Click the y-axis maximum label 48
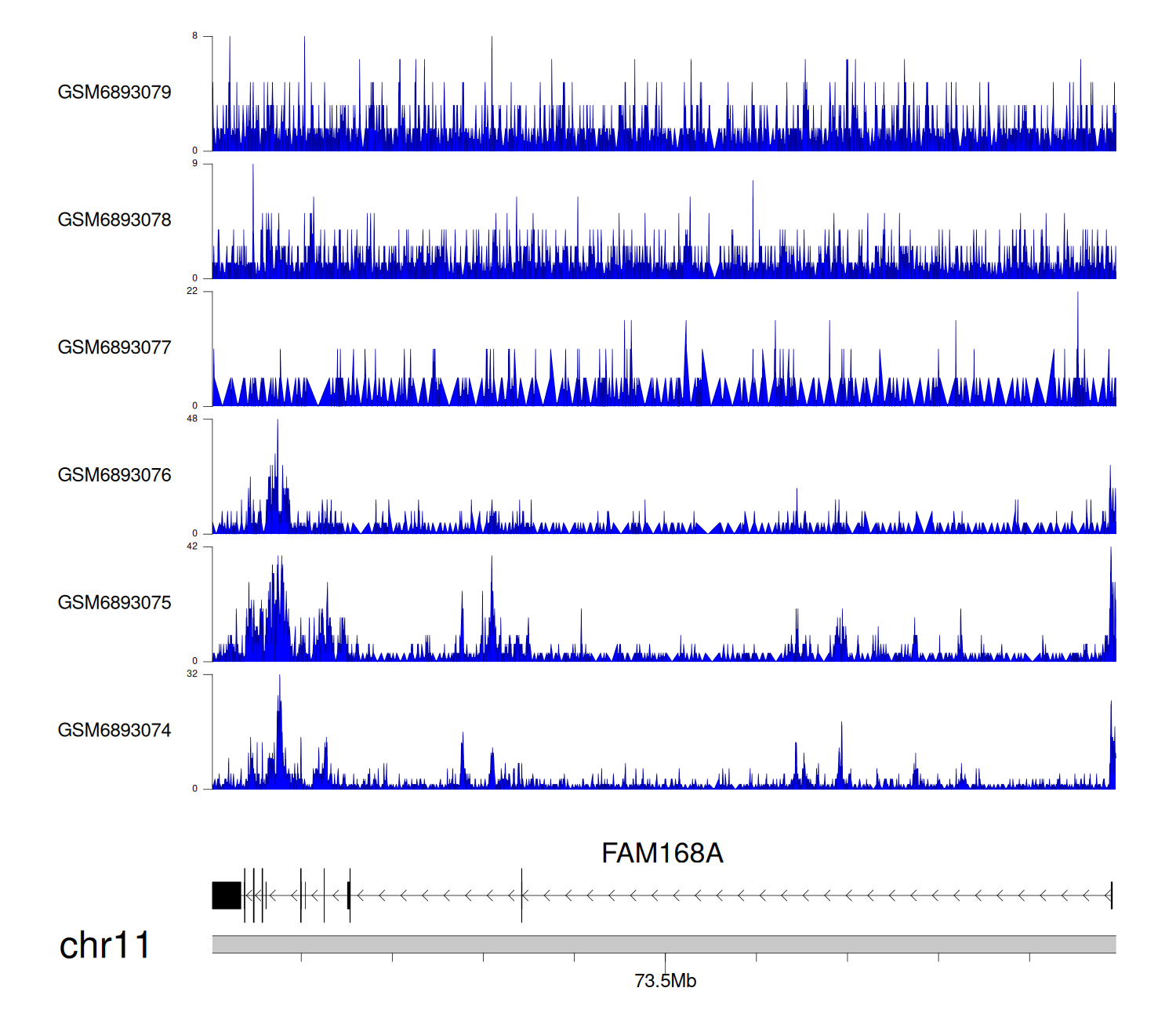1176x1035 pixels. coord(192,419)
